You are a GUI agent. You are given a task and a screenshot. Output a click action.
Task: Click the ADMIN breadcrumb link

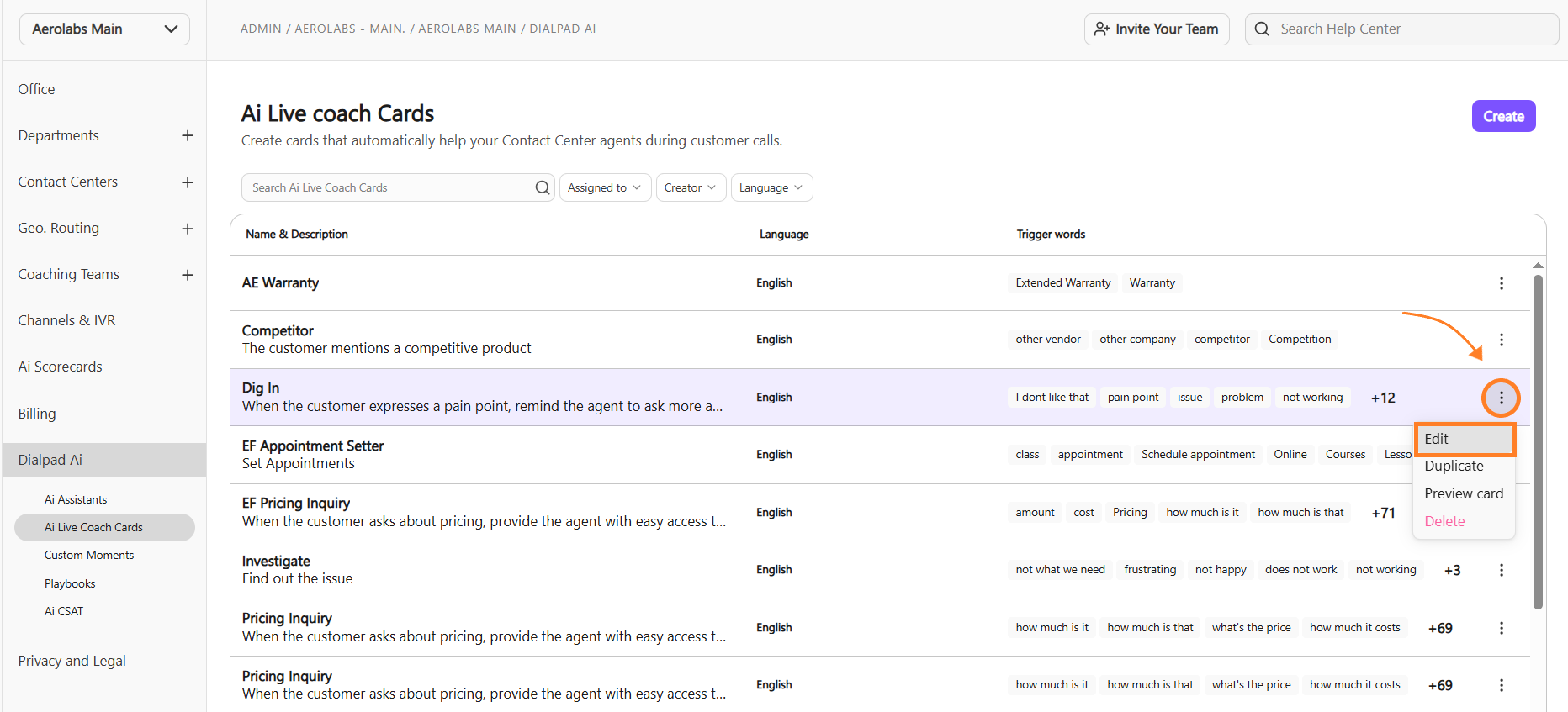(x=261, y=29)
